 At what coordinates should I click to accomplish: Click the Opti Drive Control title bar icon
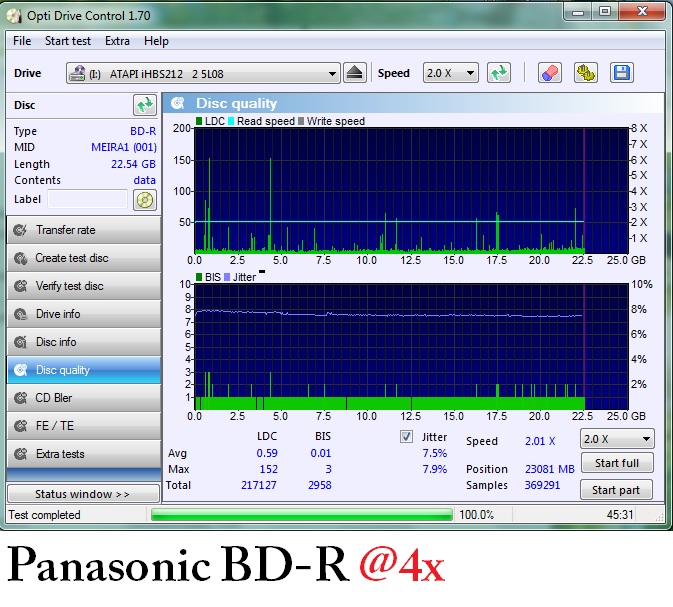coord(14,16)
